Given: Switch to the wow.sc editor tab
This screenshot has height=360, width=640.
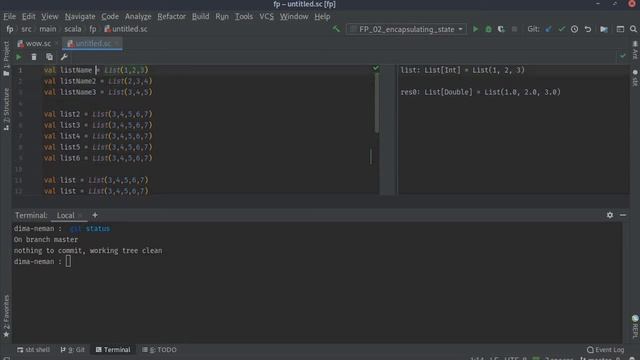Looking at the screenshot, I should (35, 43).
